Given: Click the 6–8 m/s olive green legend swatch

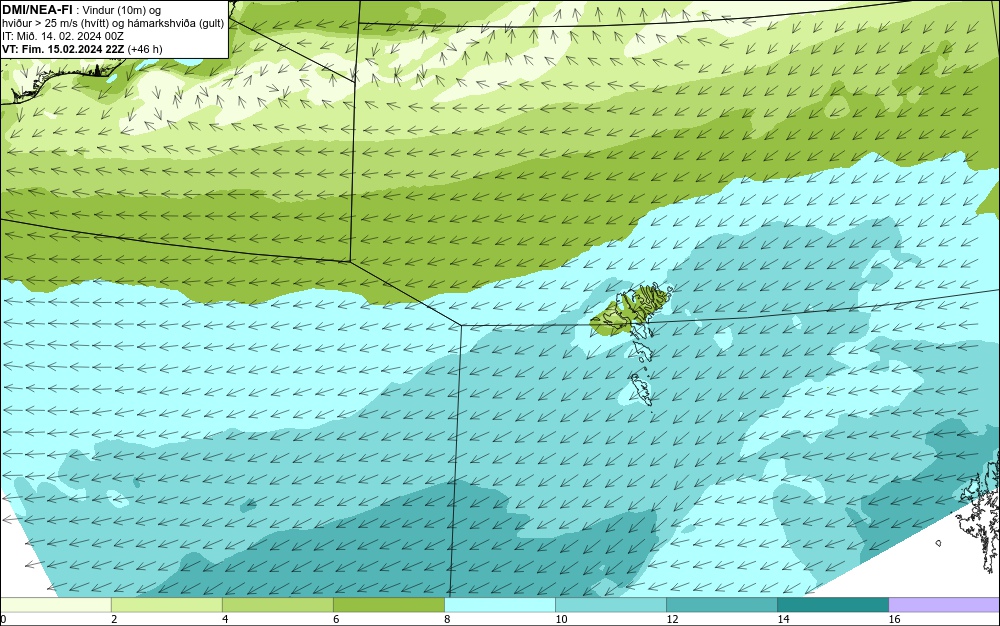Looking at the screenshot, I should [x=389, y=604].
